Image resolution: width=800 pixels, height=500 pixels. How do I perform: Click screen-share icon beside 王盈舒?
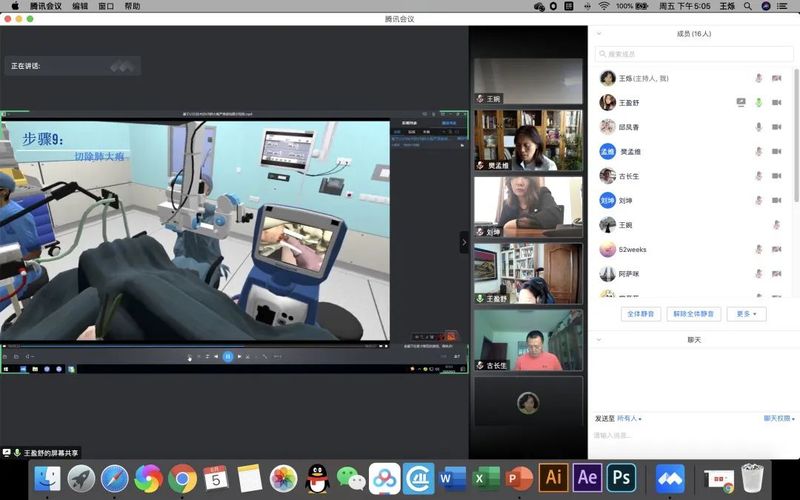coord(741,103)
